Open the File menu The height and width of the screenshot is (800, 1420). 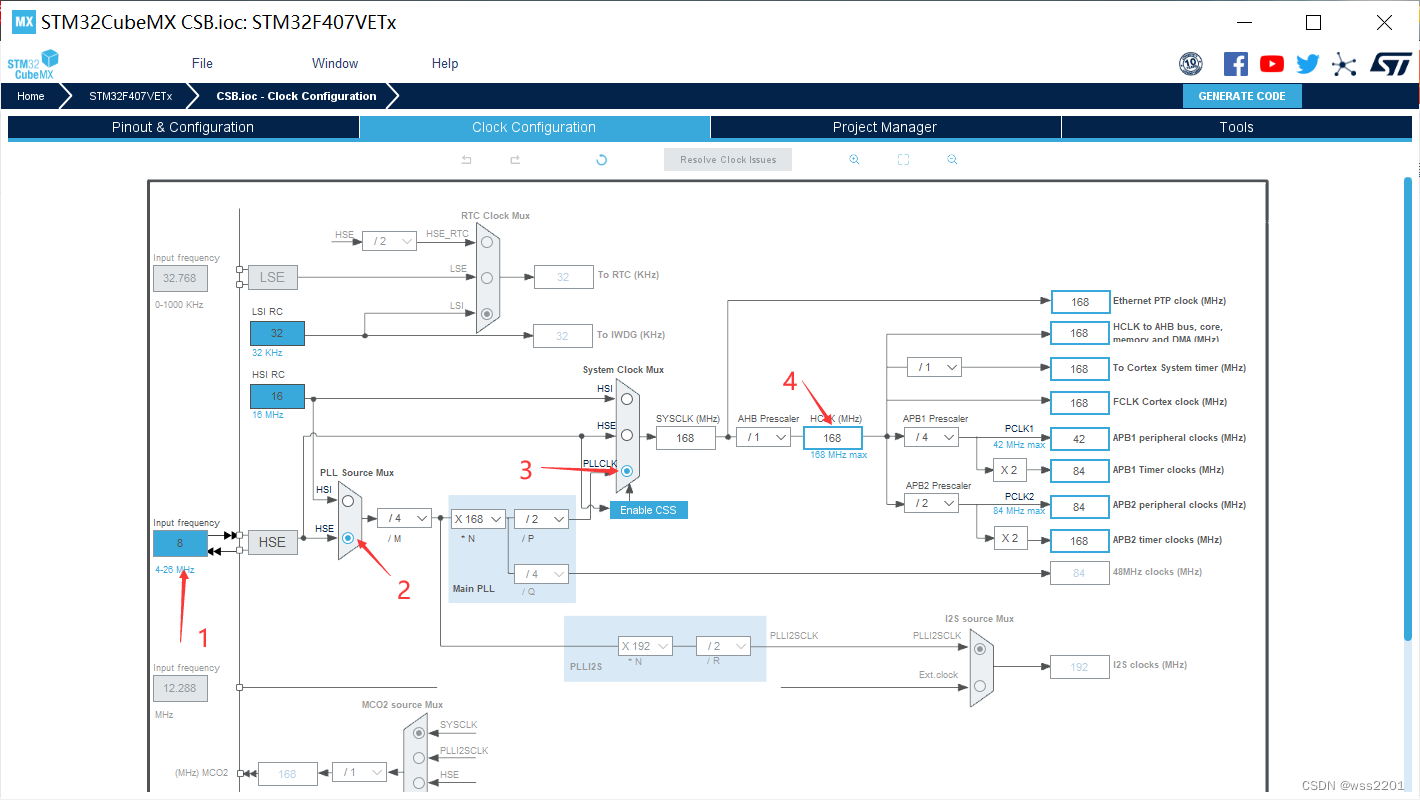[x=202, y=63]
